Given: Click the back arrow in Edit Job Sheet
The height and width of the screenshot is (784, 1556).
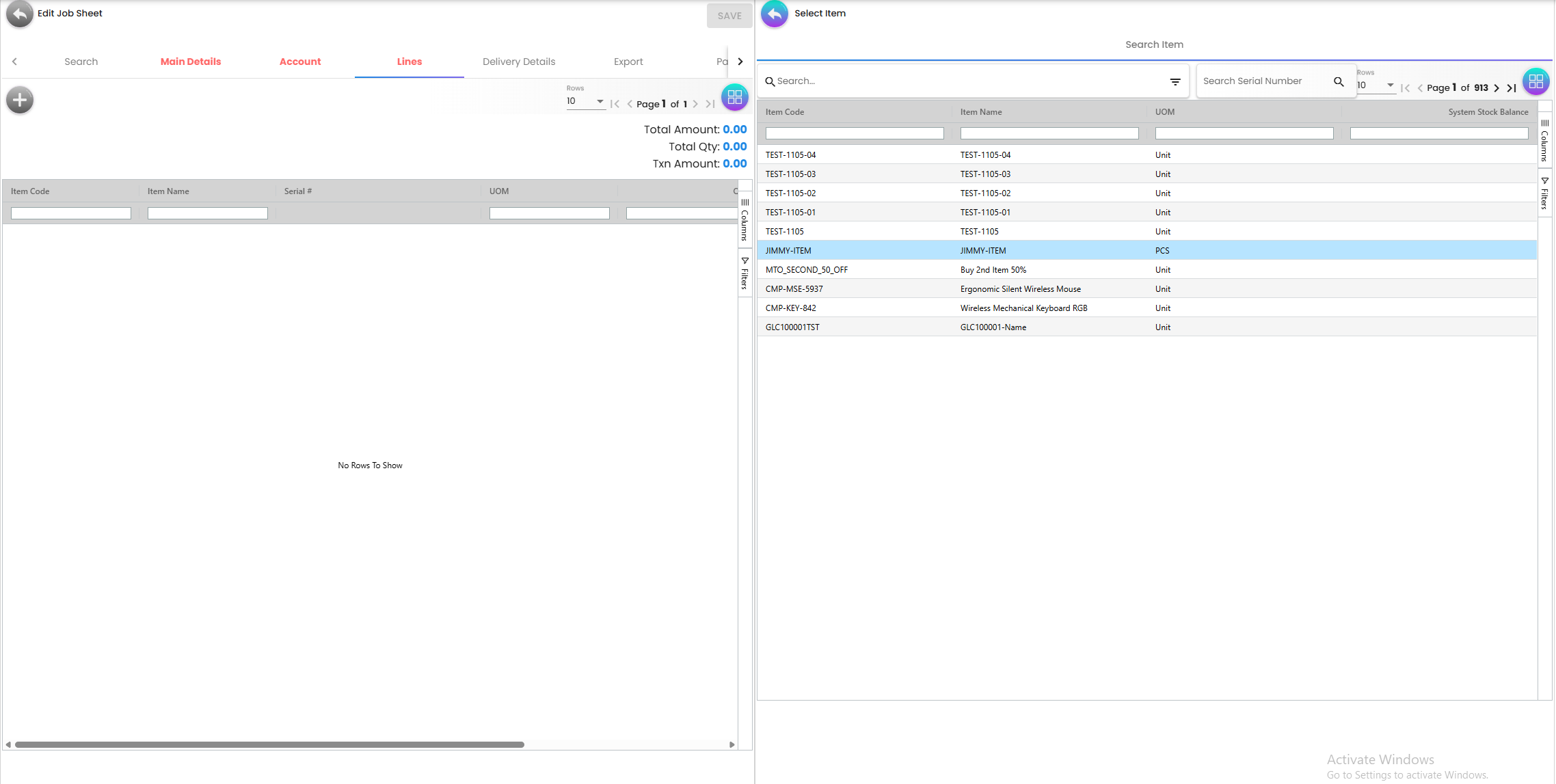Looking at the screenshot, I should 20,14.
